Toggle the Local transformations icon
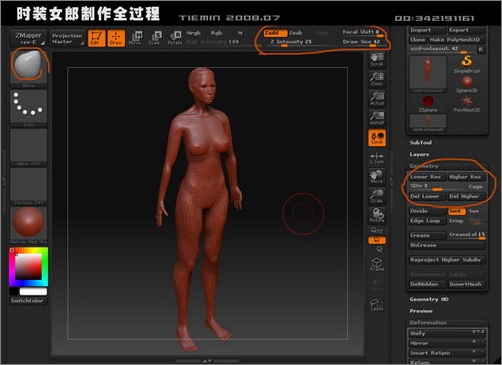Screen dimensions: 502x365 coord(377,138)
